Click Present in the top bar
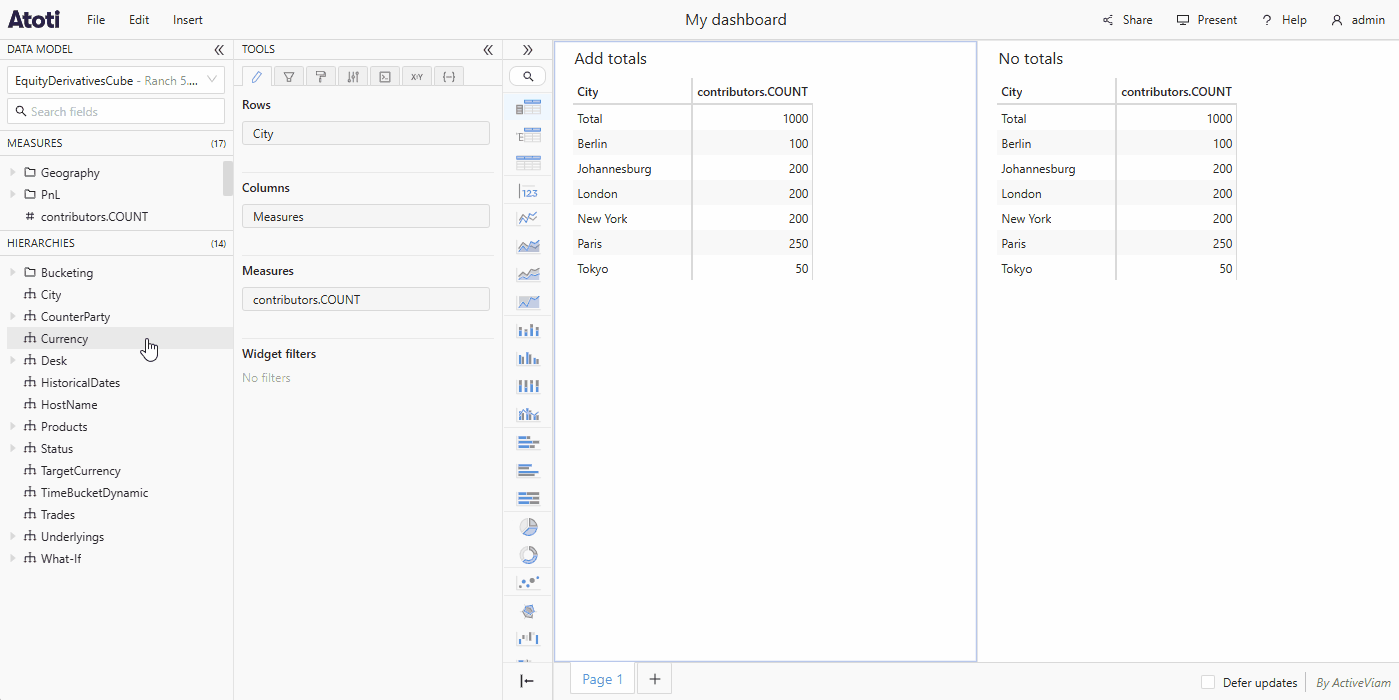Image resolution: width=1399 pixels, height=700 pixels. point(1207,19)
